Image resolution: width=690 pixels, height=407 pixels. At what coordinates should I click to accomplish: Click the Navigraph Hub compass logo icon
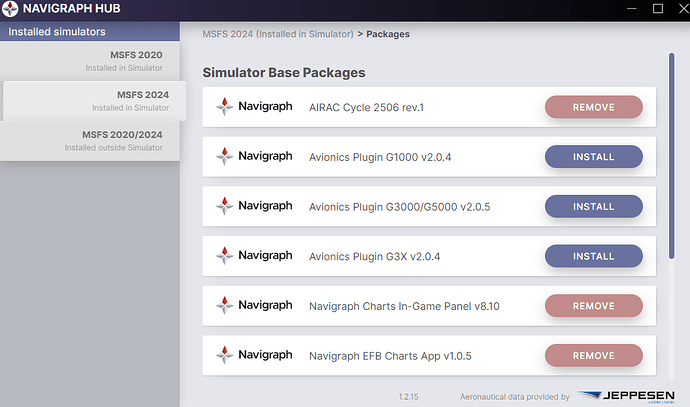[12, 10]
